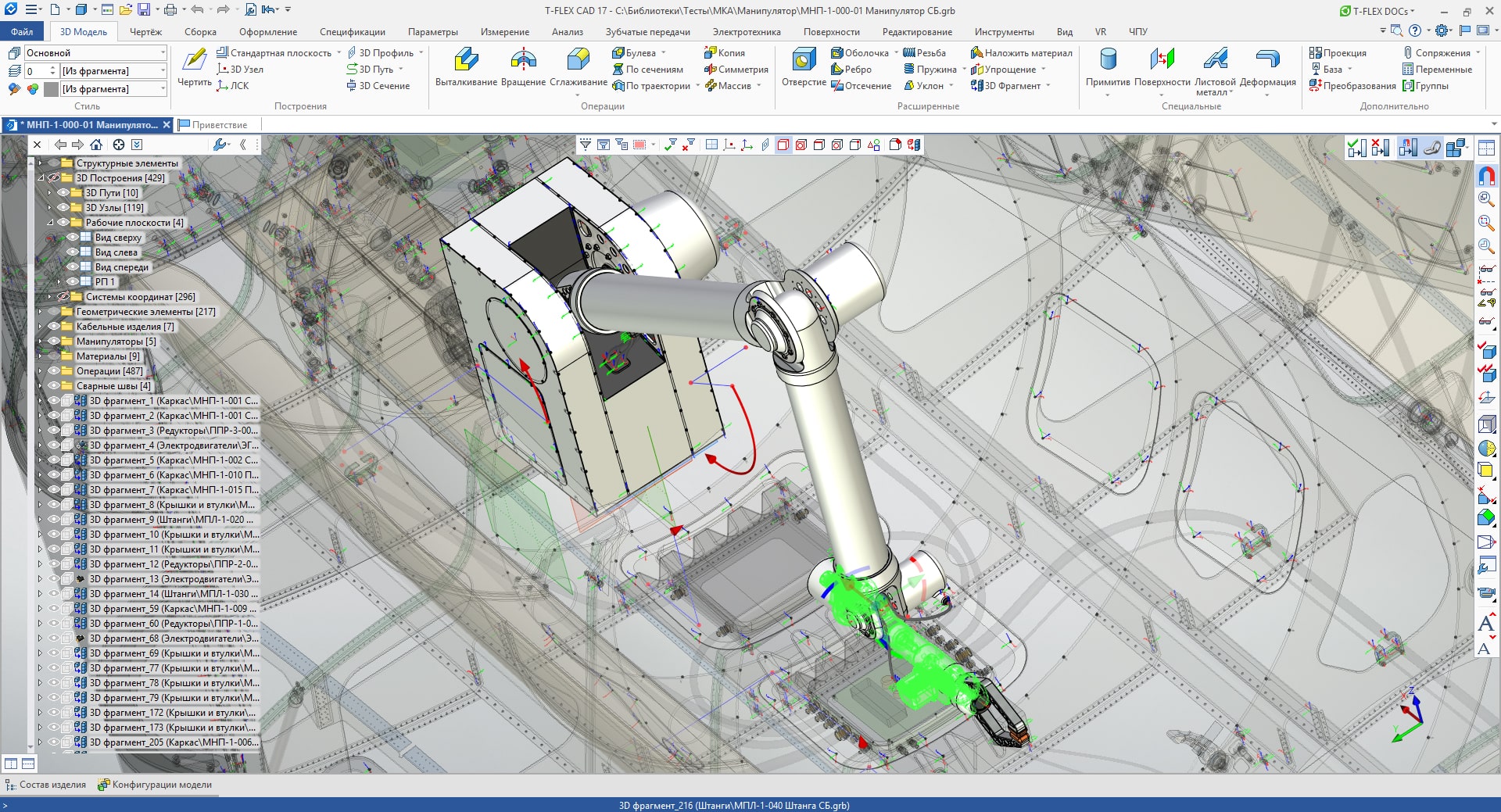Viewport: 1501px width, 812px height.
Task: Click the Проекция button
Action: (1338, 53)
